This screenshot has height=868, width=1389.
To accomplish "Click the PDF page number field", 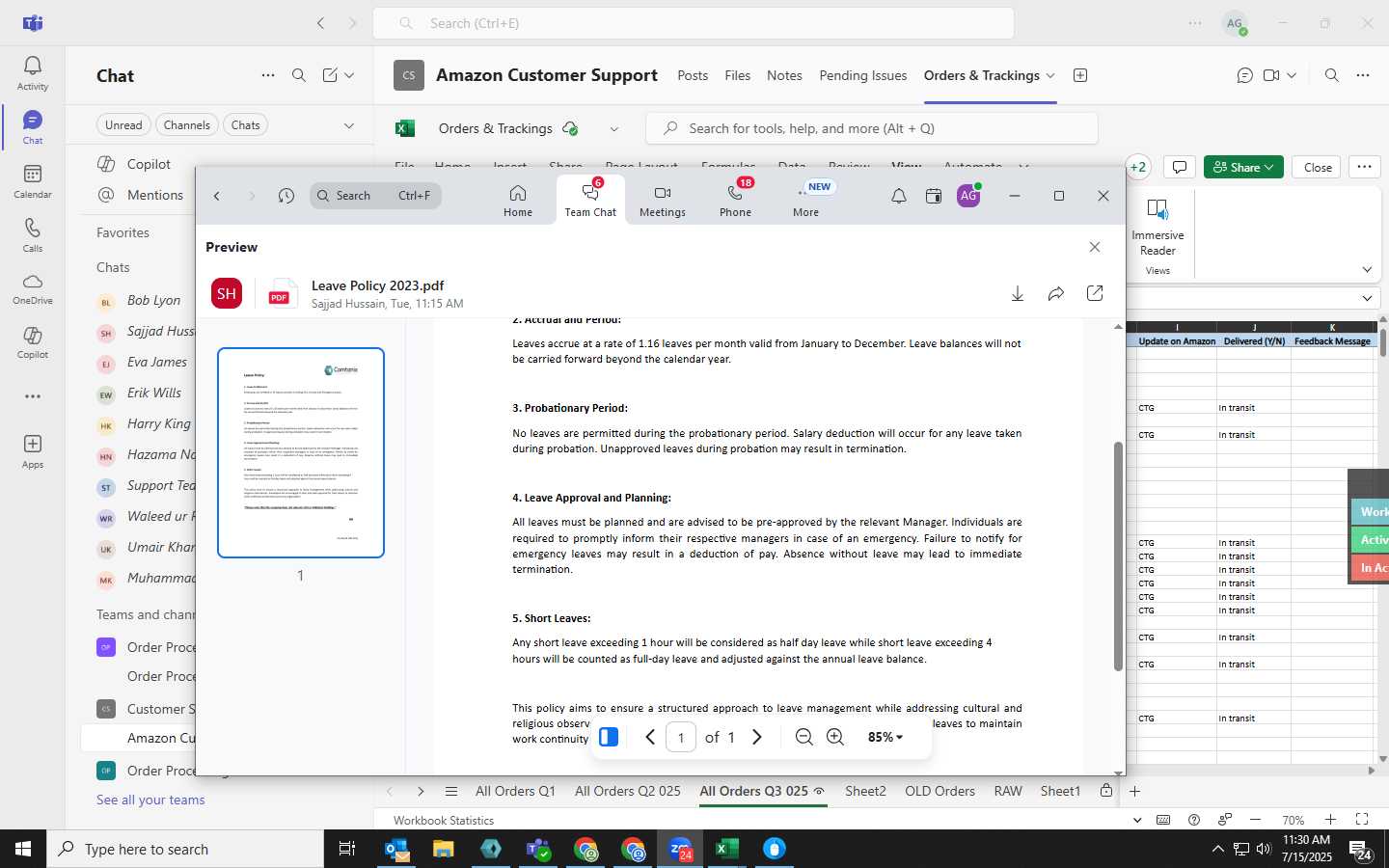I will click(x=681, y=737).
